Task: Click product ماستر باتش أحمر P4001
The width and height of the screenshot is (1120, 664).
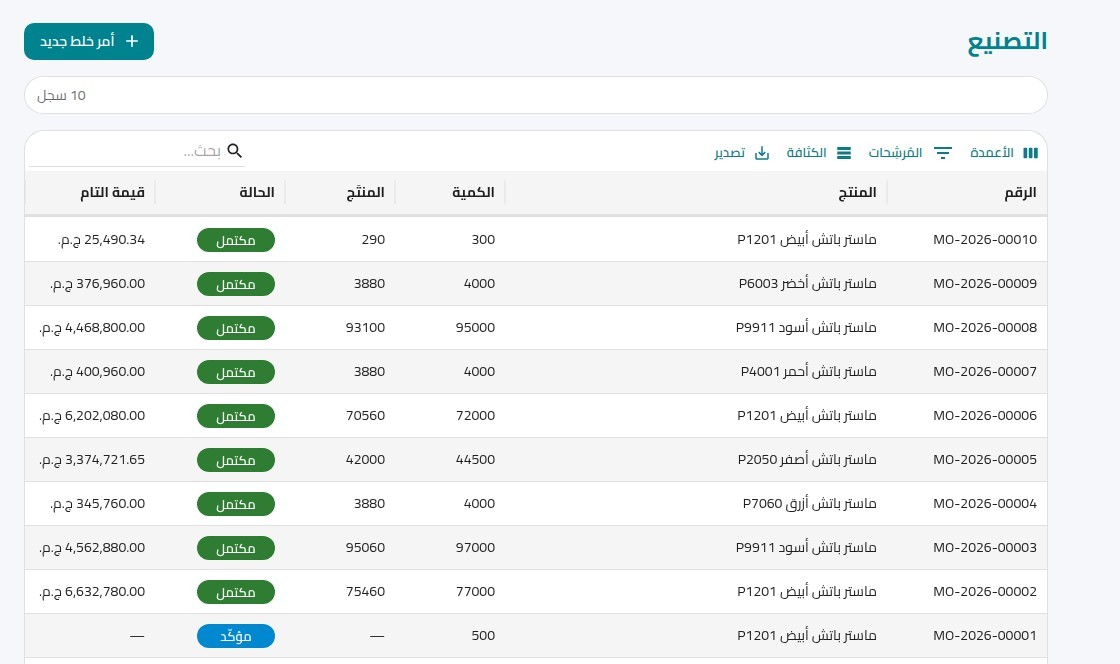Action: click(809, 372)
